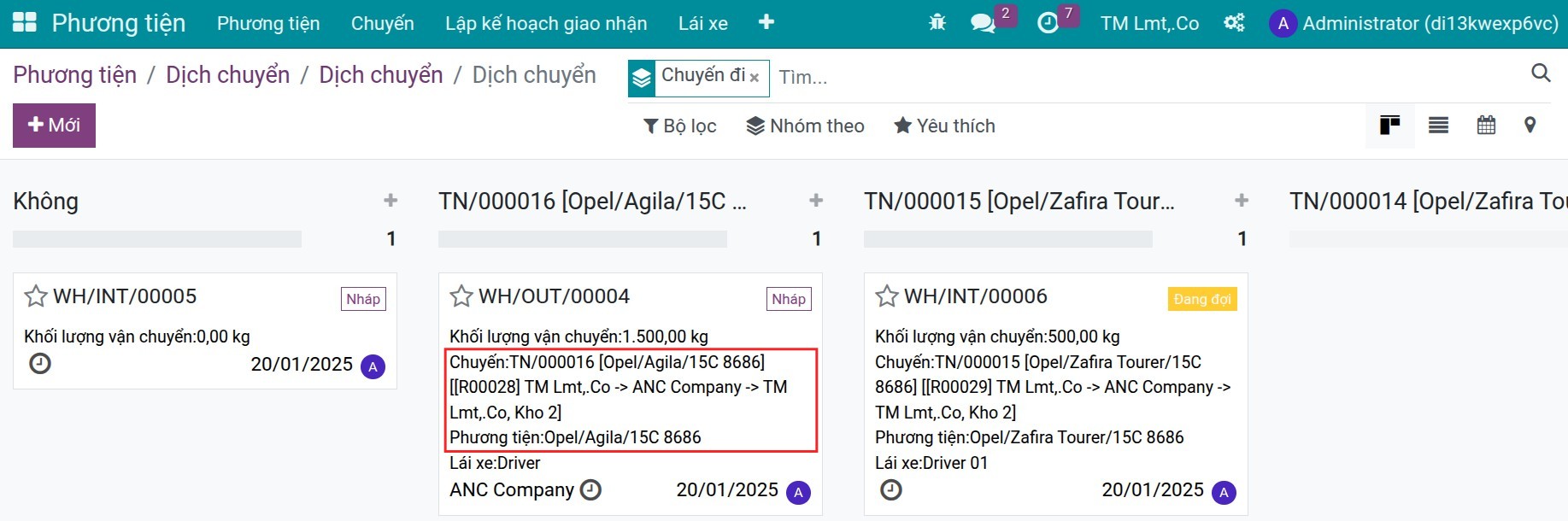Click 'ANC Company' on WH/OUT/00004 card
The image size is (1568, 521).
click(512, 490)
